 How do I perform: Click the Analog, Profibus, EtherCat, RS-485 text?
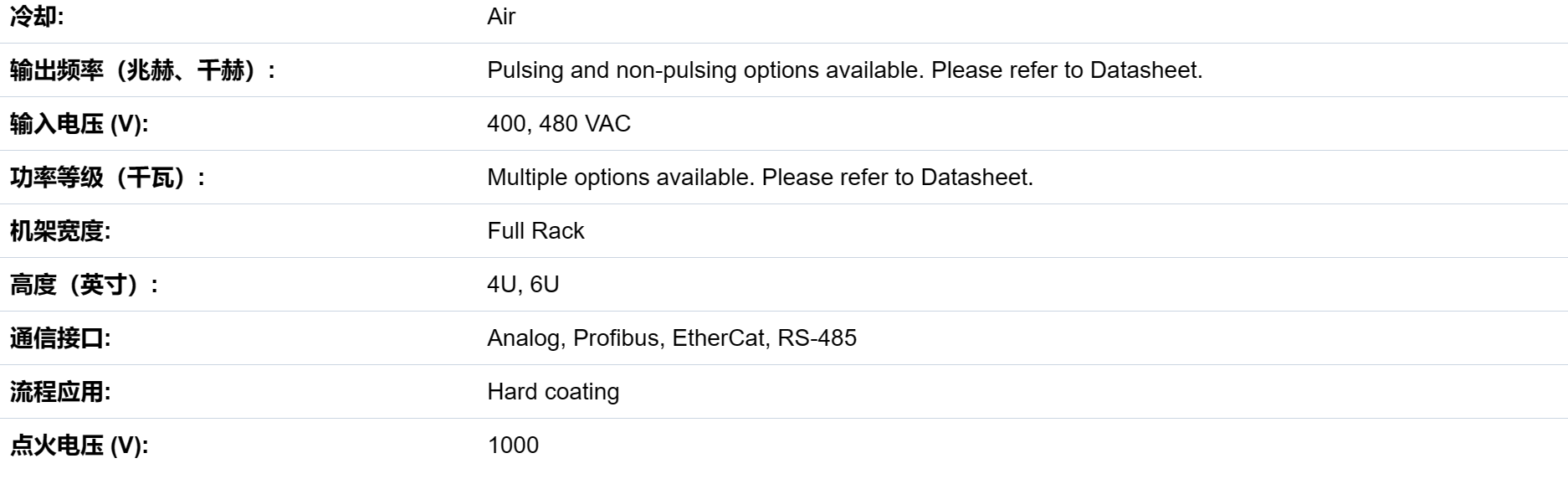(x=672, y=338)
